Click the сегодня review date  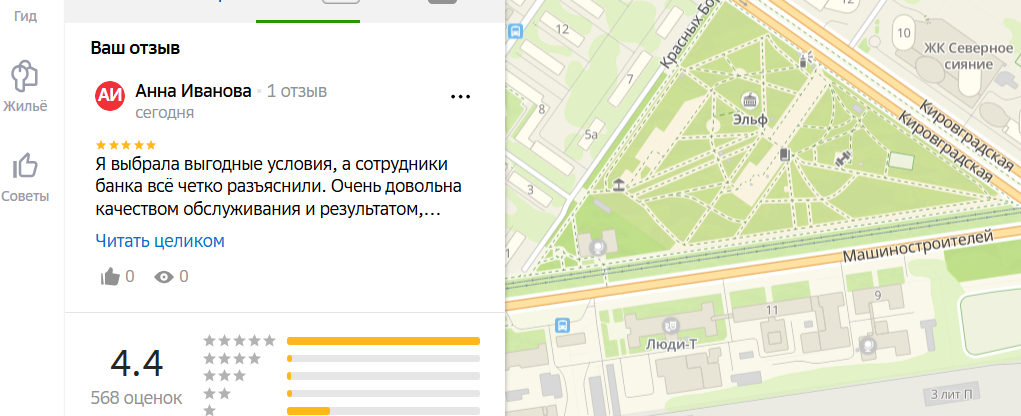[x=165, y=113]
